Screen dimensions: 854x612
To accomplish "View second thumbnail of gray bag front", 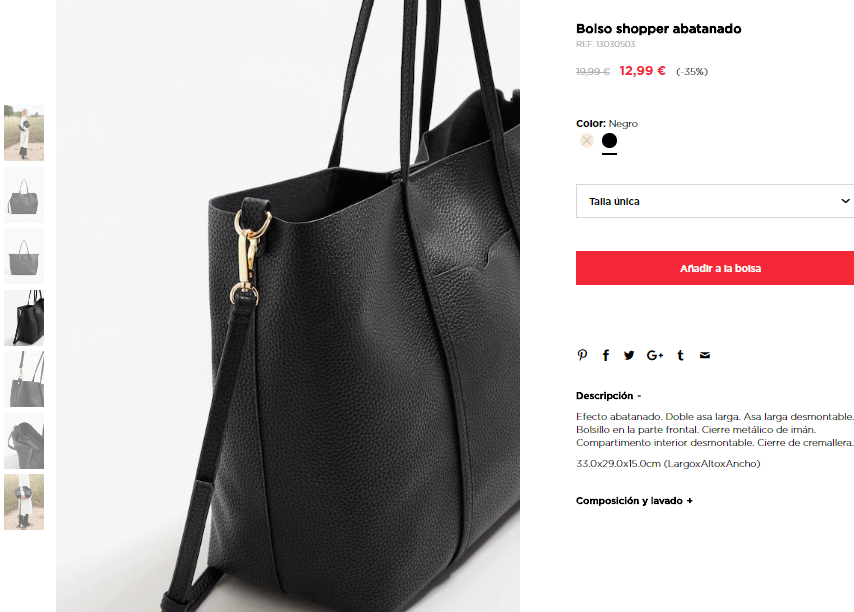I will (24, 194).
